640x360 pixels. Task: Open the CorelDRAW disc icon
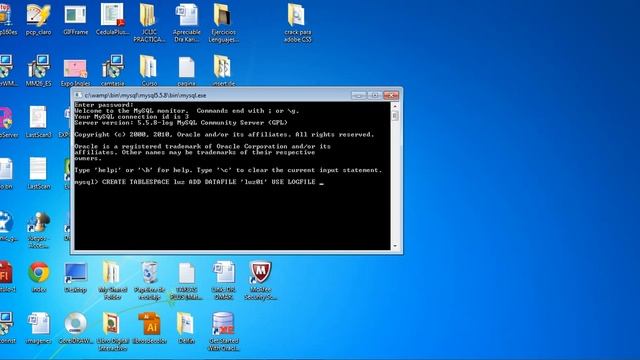tap(76, 328)
